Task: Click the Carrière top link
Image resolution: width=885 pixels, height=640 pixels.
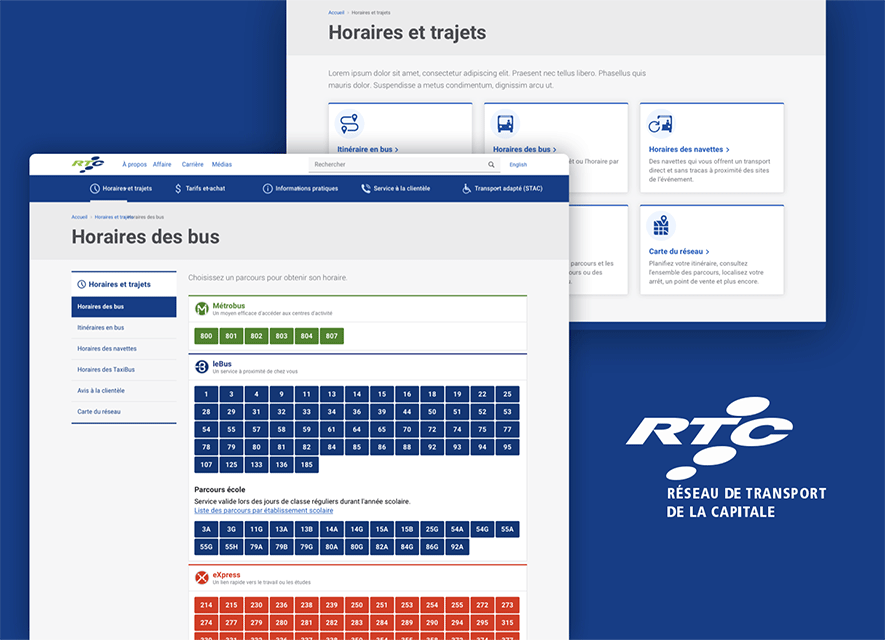Action: pos(192,164)
